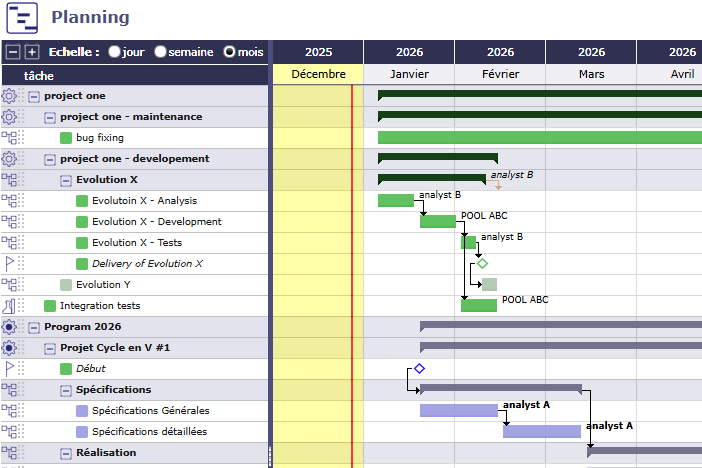Click activity icon beside Spécifications Générales

click(10, 411)
